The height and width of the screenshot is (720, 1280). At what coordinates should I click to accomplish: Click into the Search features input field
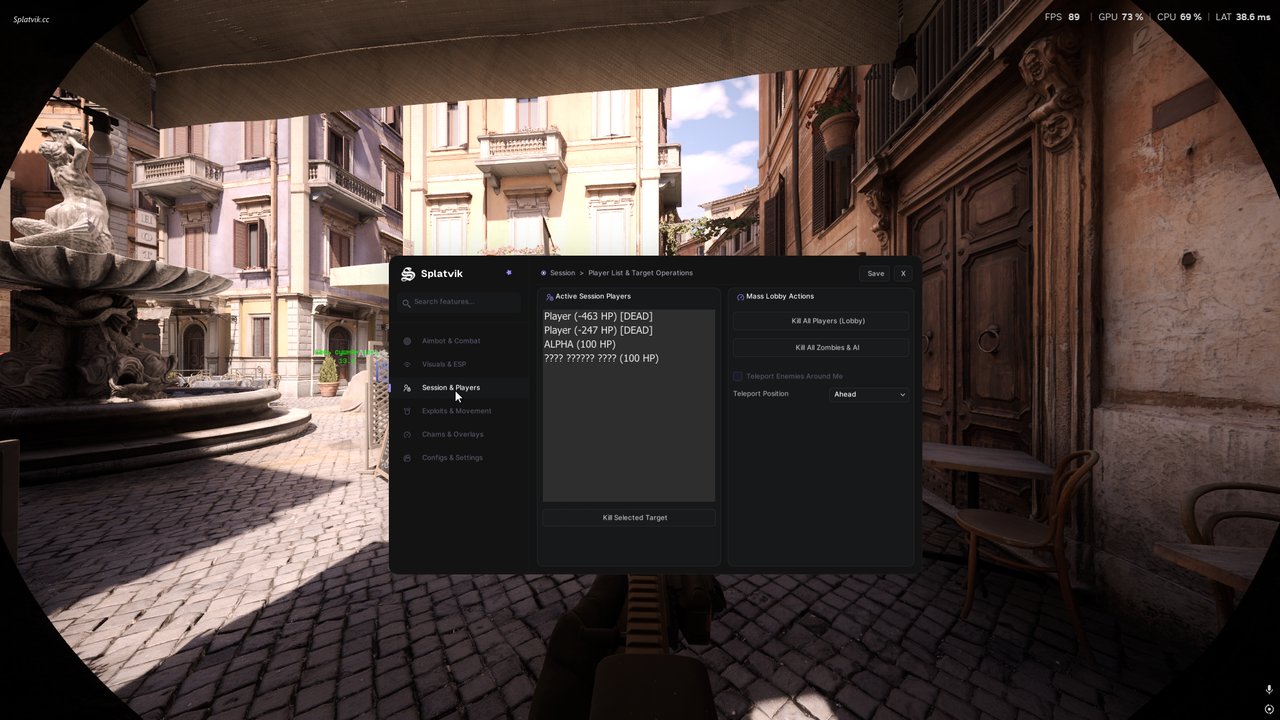[x=459, y=302]
